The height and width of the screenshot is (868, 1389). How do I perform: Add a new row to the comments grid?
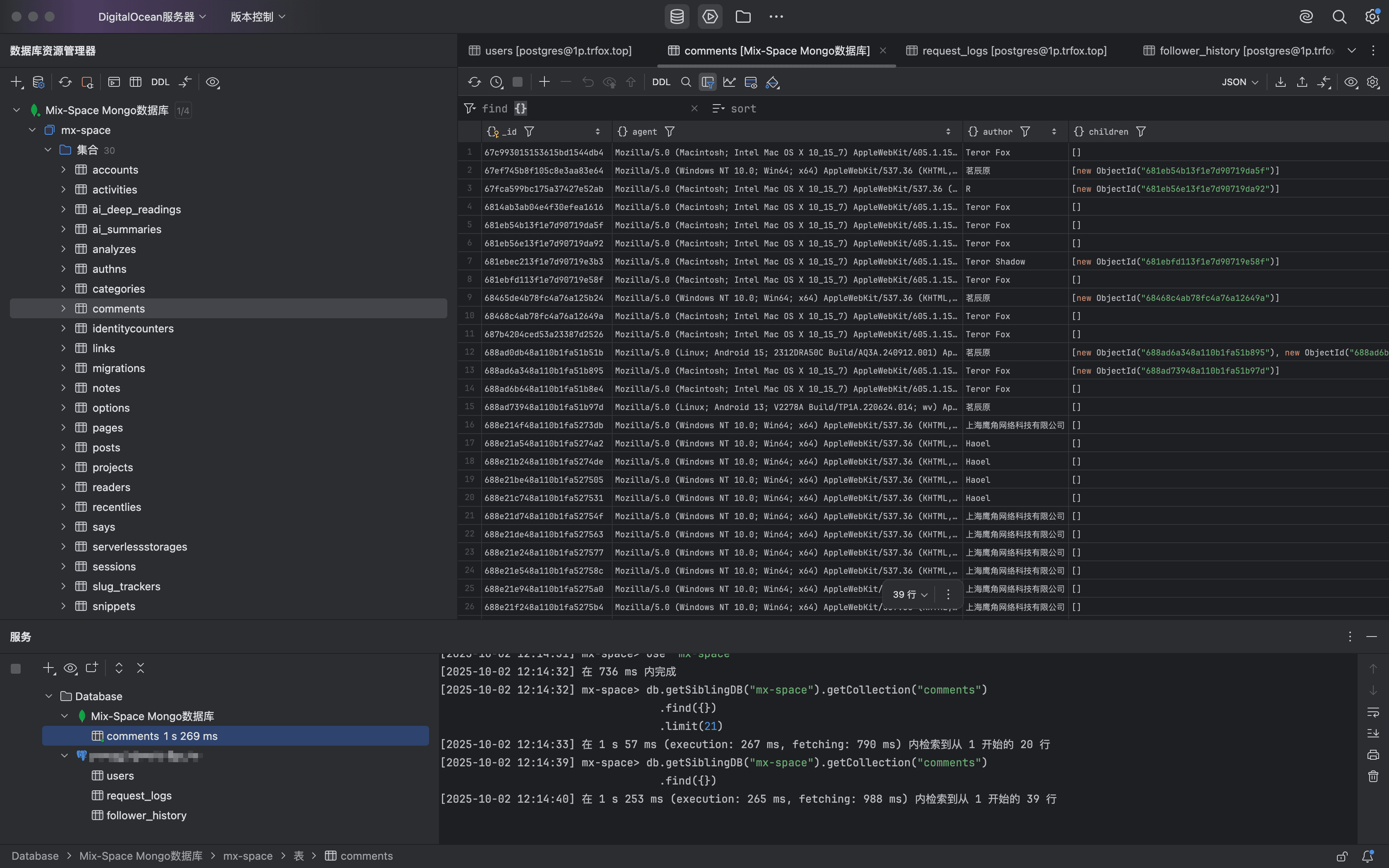(544, 82)
